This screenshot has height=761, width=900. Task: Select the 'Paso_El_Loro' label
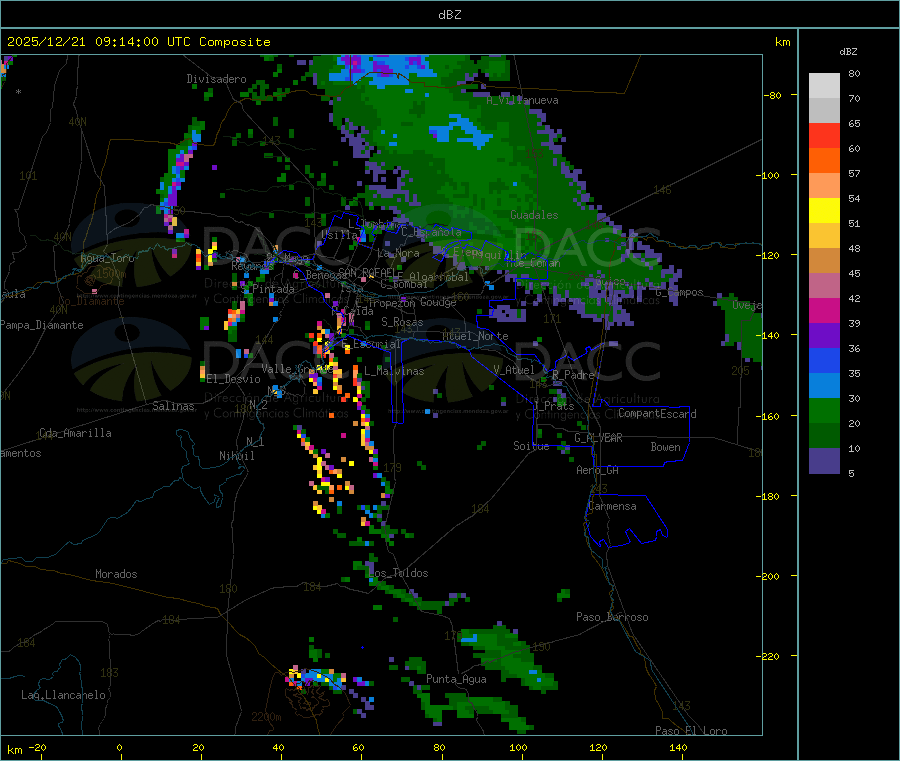[691, 731]
